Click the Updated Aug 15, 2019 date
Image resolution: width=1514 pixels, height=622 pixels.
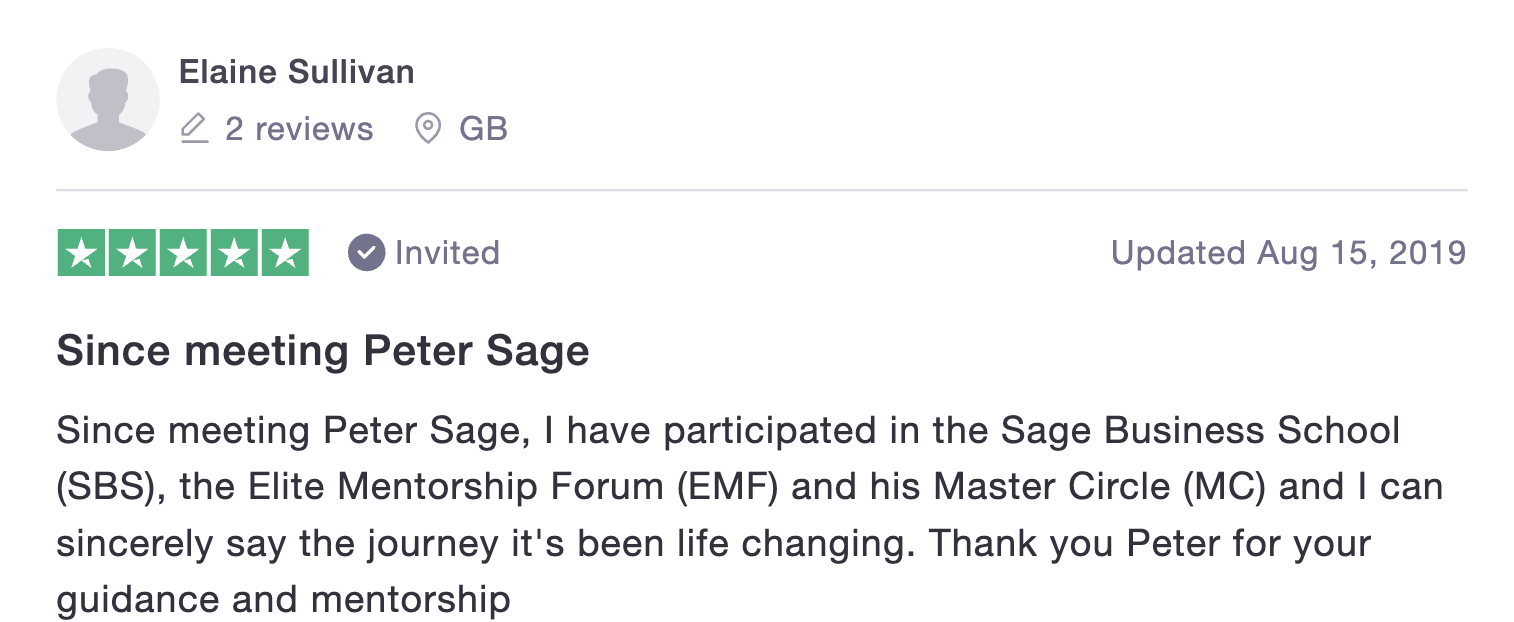click(1288, 253)
